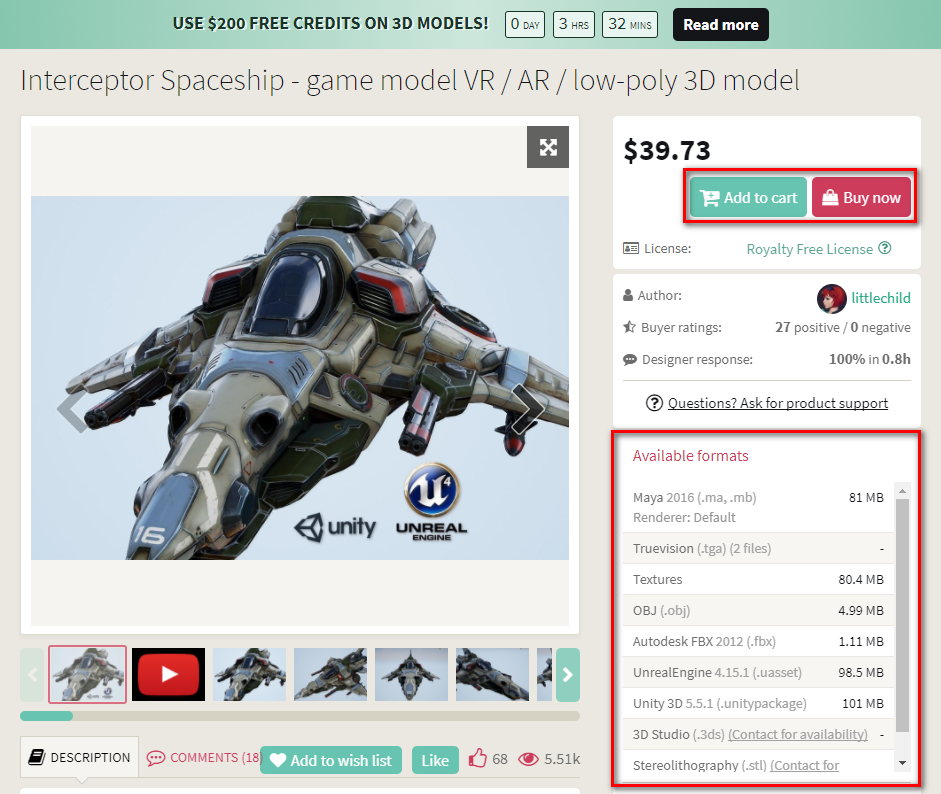
Task: Select UnrealEngine 4.15.1 (.uasset) row
Action: pos(758,672)
